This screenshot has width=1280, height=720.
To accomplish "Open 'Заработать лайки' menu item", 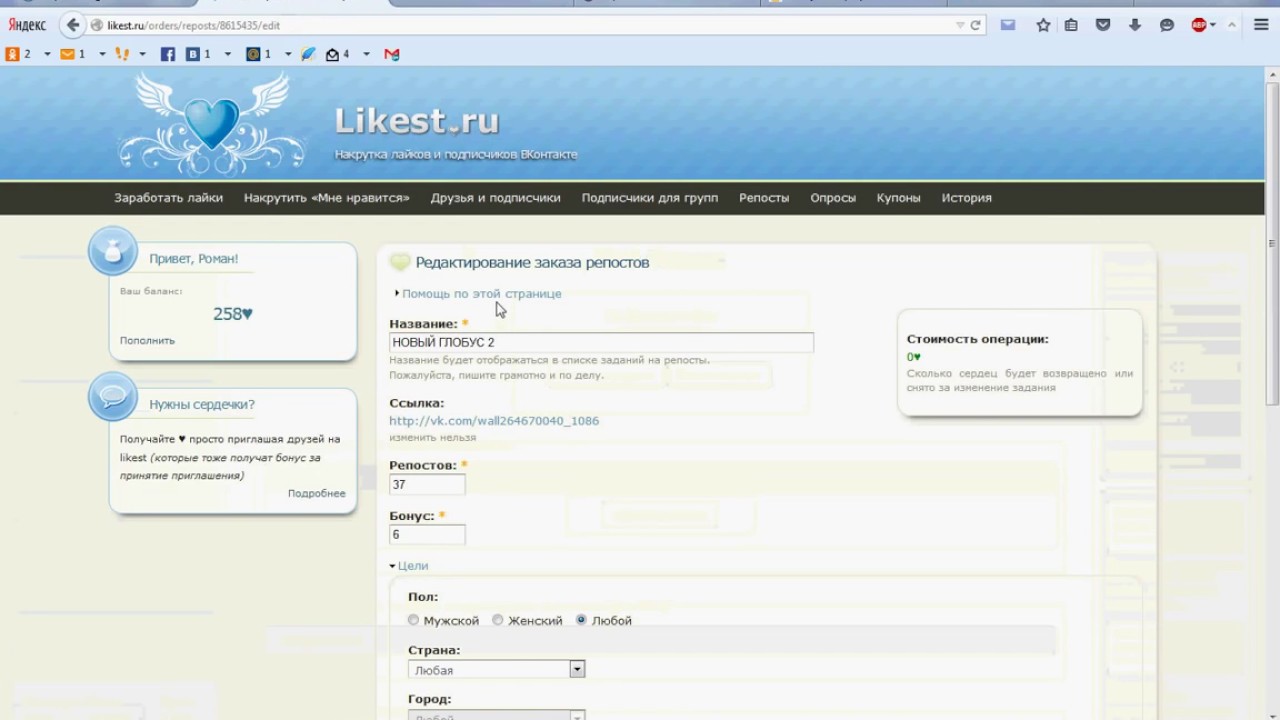I will coord(169,198).
